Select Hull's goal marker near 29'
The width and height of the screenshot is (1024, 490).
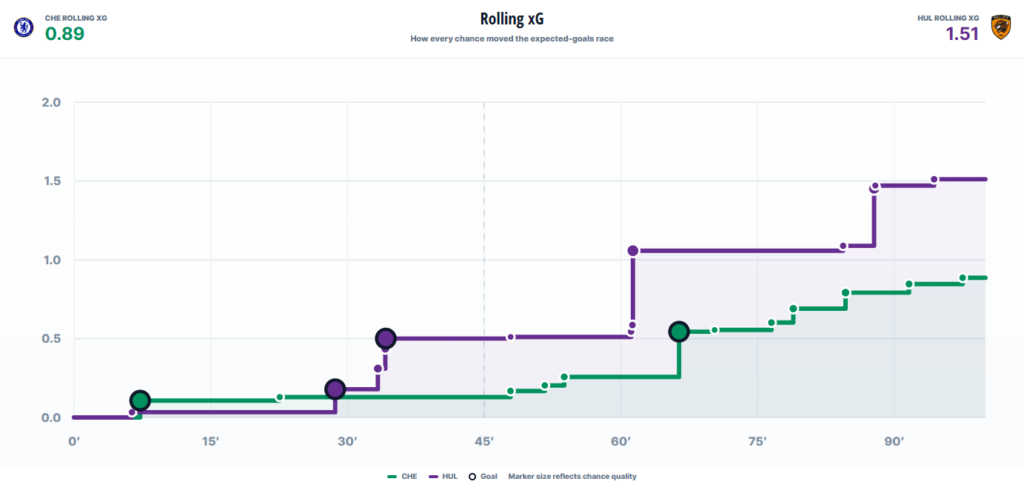click(335, 389)
